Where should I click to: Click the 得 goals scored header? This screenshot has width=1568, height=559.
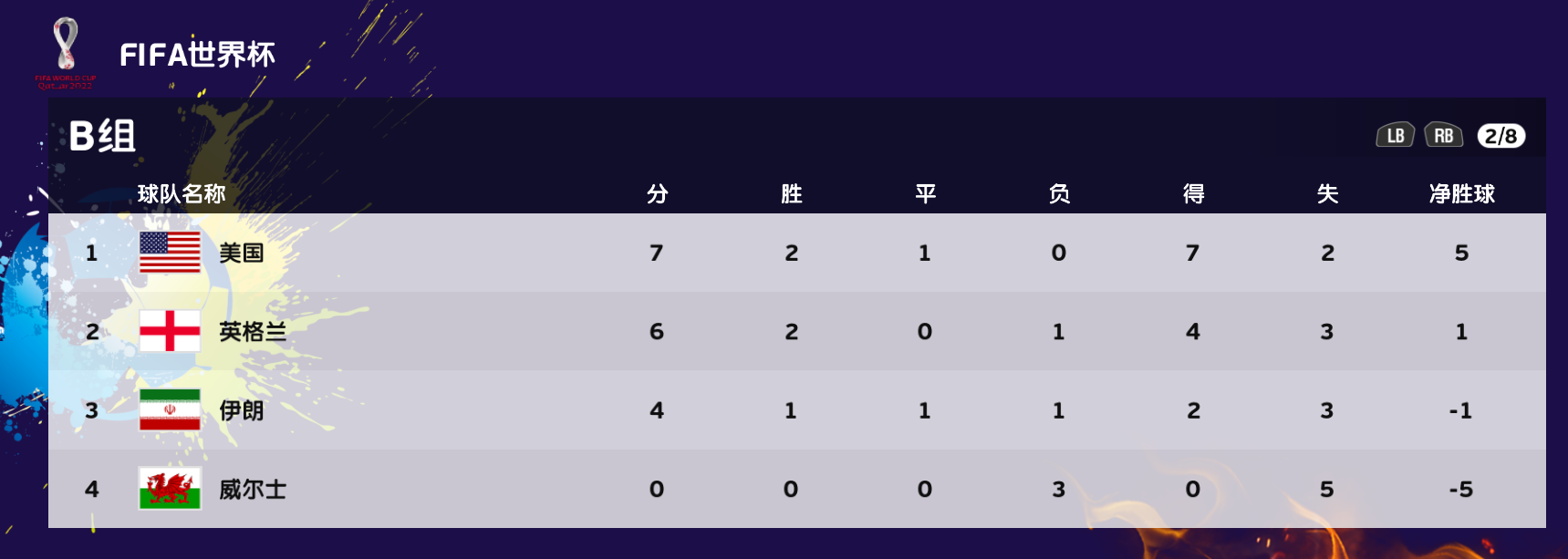1193,193
